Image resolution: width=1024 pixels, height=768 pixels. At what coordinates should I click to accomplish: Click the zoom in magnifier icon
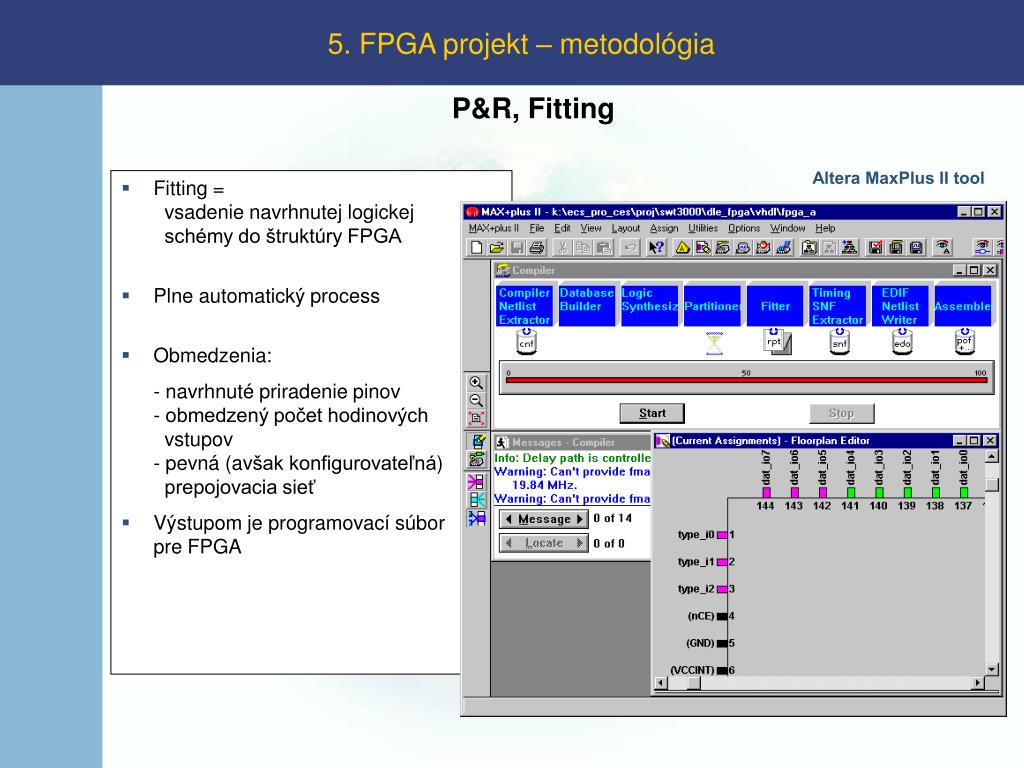[x=476, y=383]
